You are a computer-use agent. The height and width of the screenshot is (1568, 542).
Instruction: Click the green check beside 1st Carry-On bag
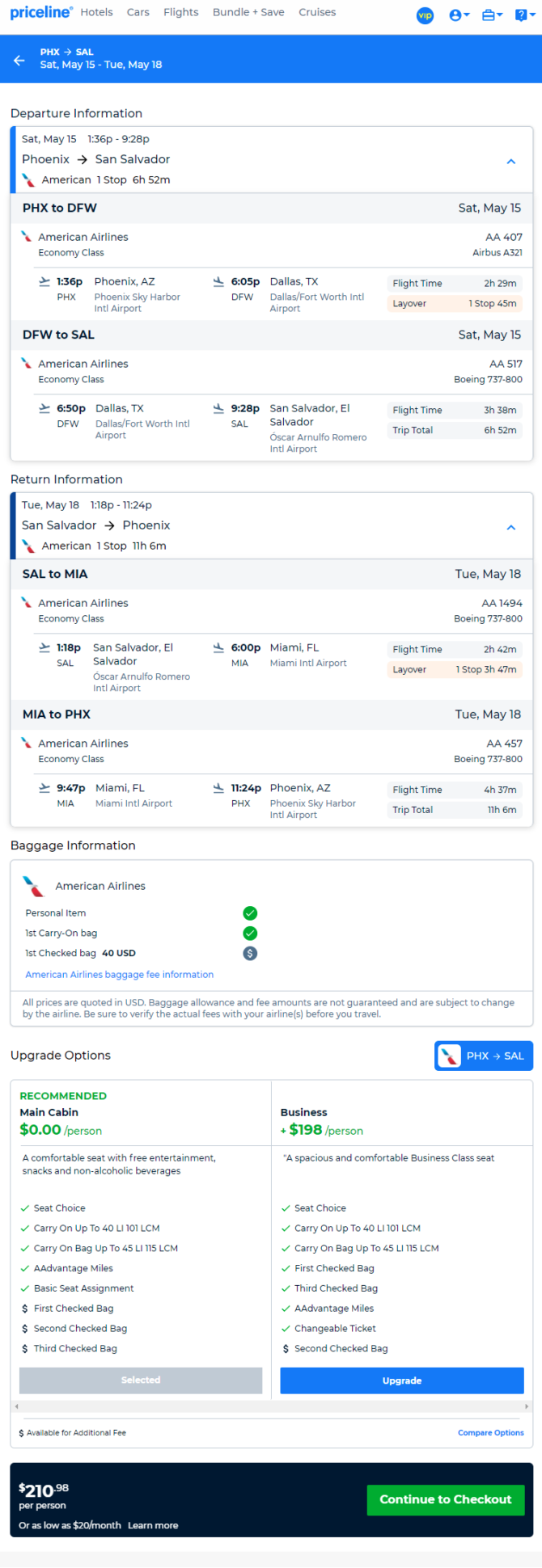click(x=250, y=934)
